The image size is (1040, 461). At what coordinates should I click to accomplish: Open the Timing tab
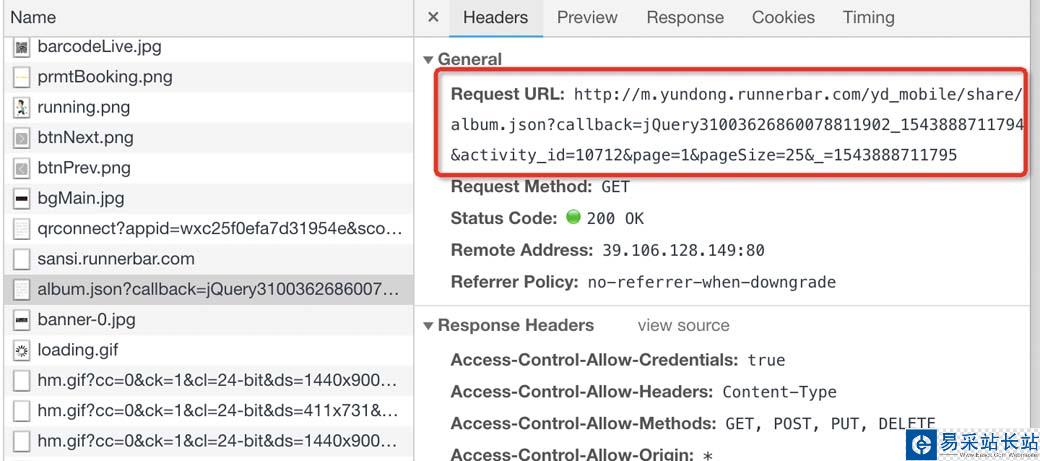pos(868,17)
